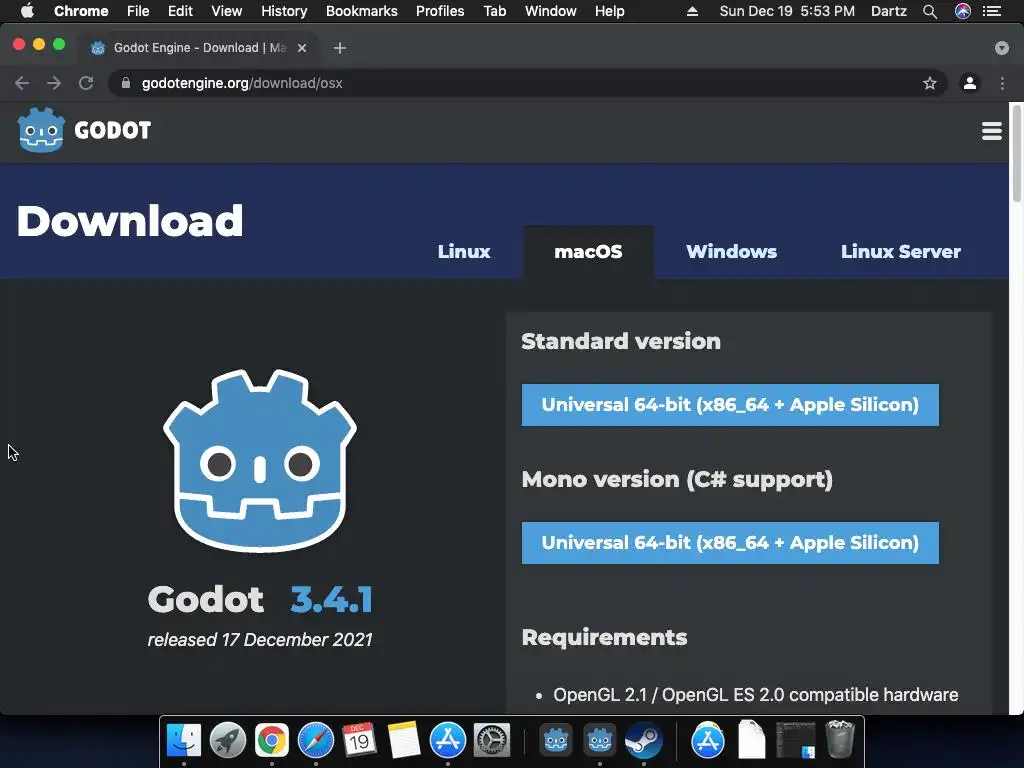This screenshot has height=768, width=1024.
Task: Open Finder from the Dock
Action: 184,740
